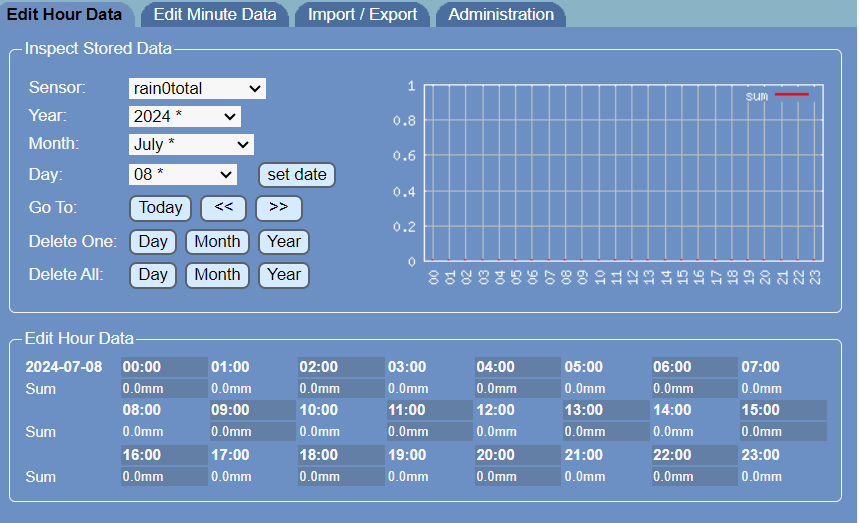Go to previous day with << button
This screenshot has width=859, height=523.
click(224, 208)
